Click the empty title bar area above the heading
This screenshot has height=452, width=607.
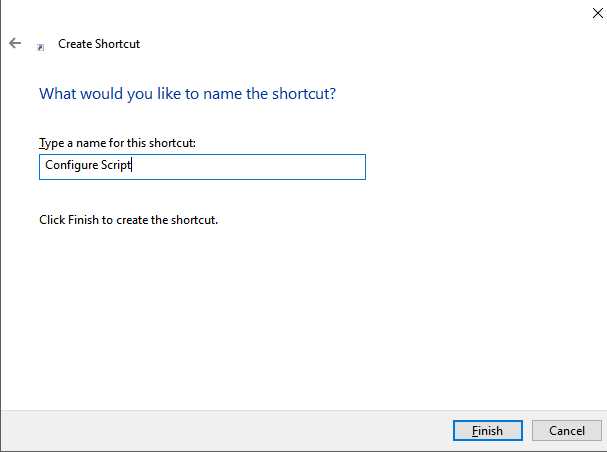(300, 14)
